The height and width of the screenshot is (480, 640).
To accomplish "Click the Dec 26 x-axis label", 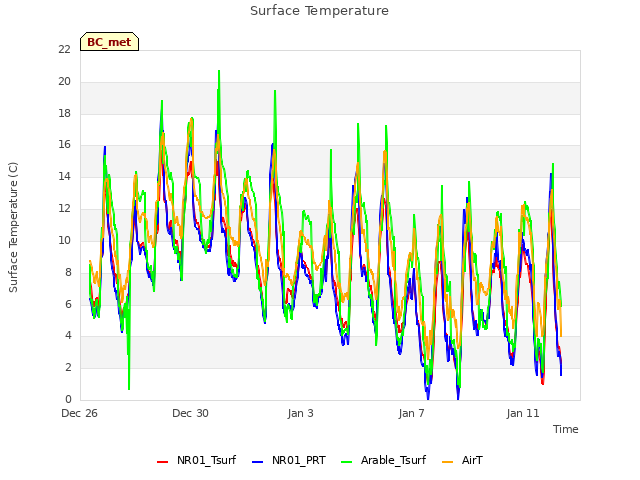I will point(80,413).
